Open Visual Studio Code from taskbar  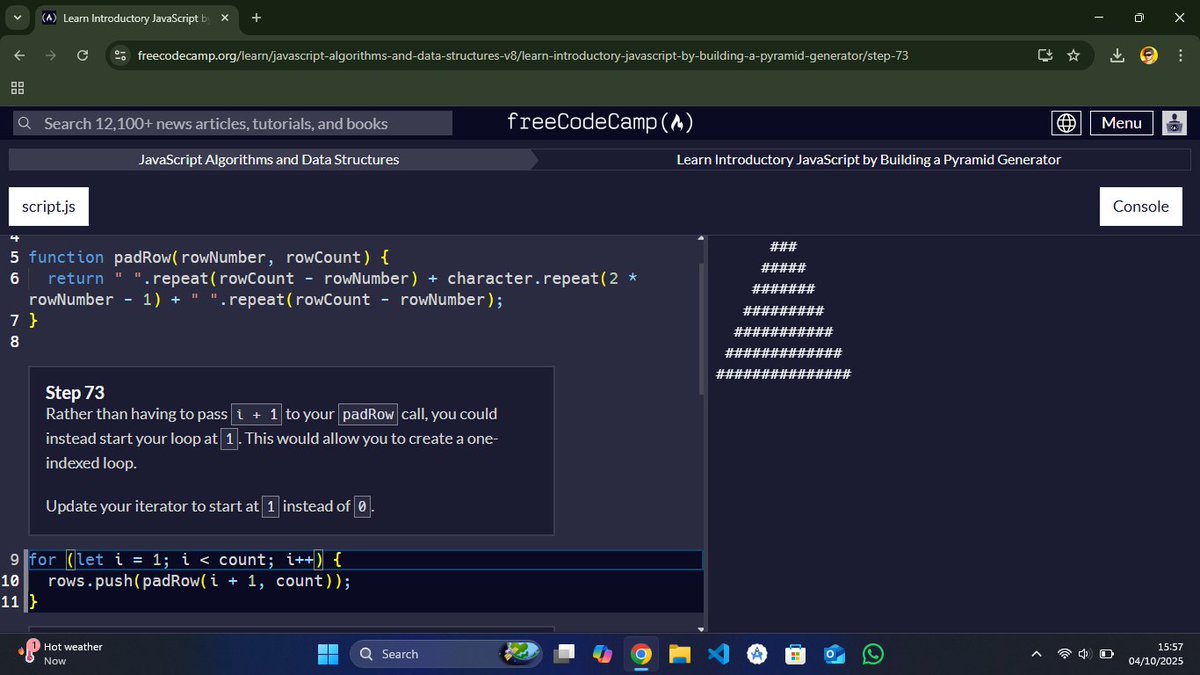coord(718,654)
